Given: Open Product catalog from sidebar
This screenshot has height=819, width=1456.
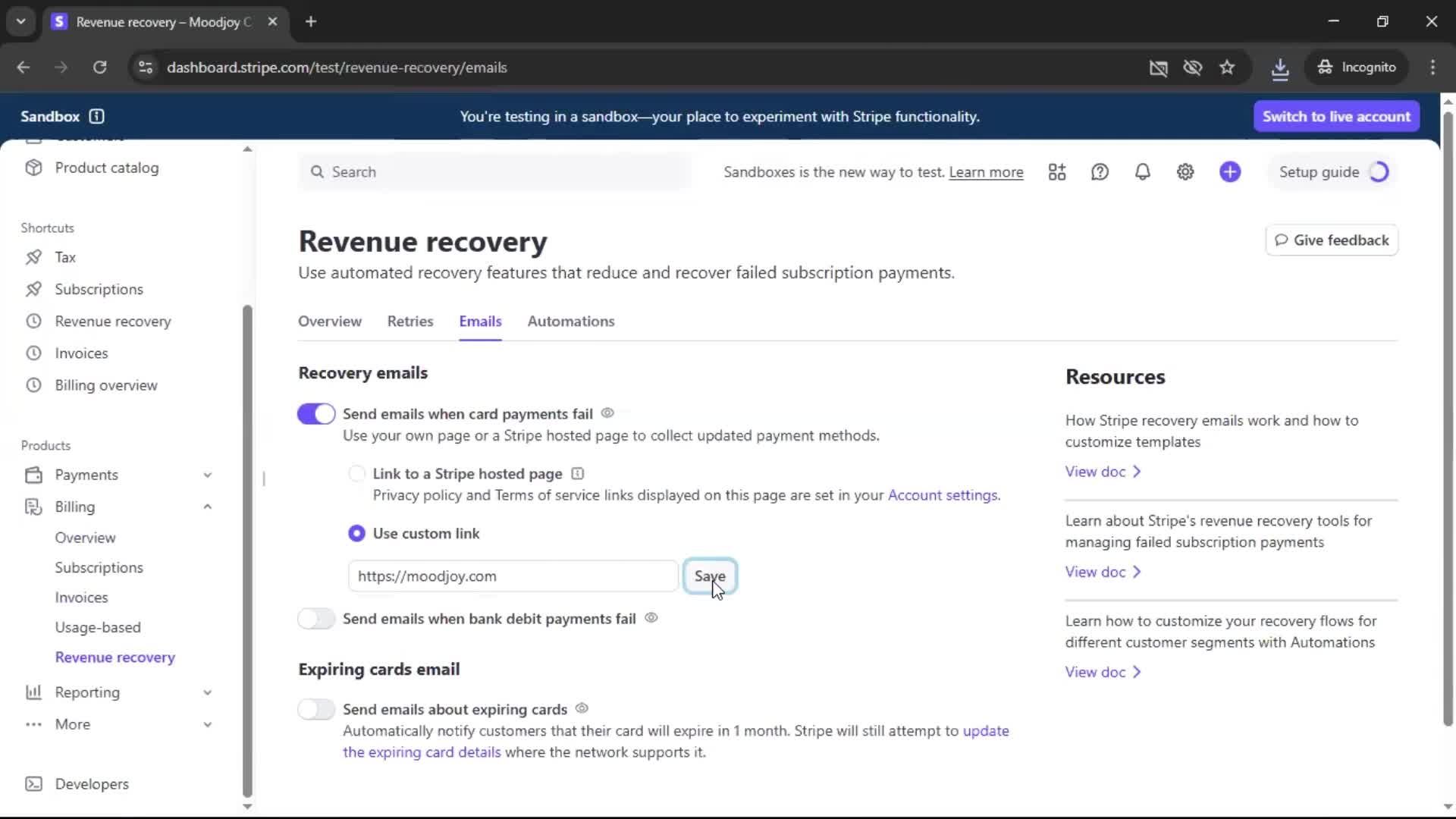Looking at the screenshot, I should click(x=106, y=168).
